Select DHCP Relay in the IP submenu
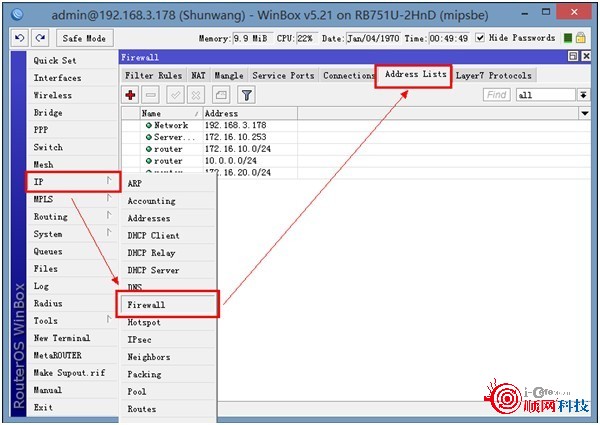 point(168,252)
